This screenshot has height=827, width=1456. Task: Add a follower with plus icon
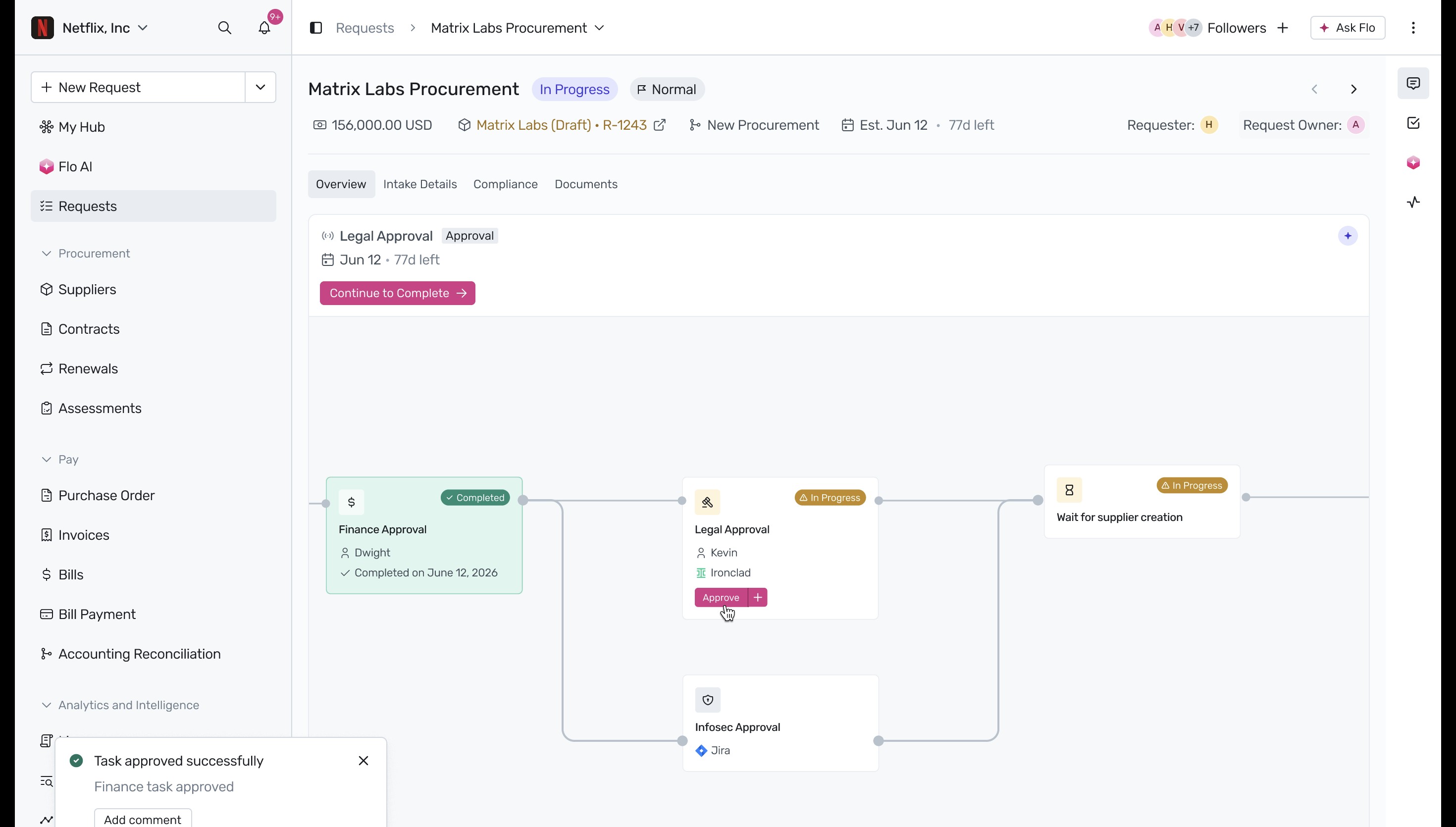[x=1283, y=28]
